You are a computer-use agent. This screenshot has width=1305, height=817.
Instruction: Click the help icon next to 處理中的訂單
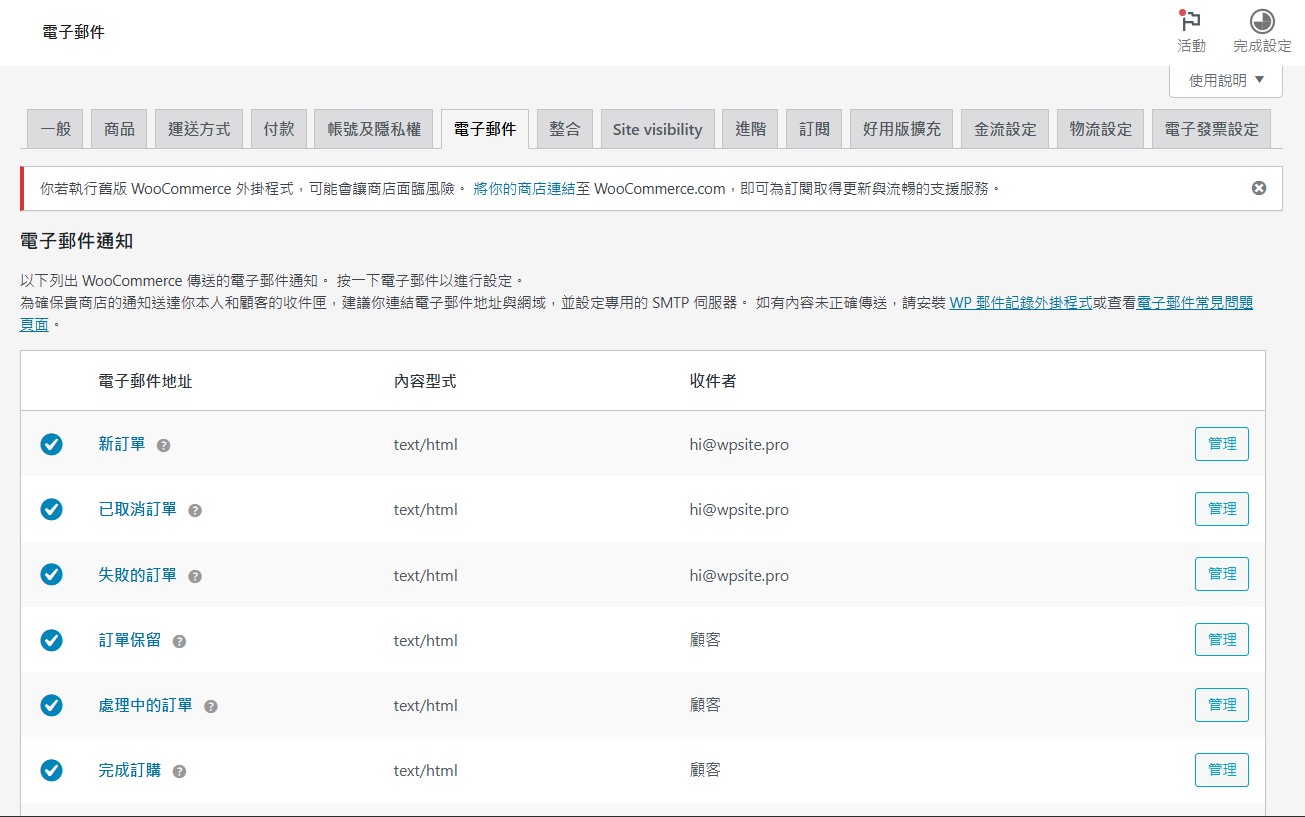210,705
